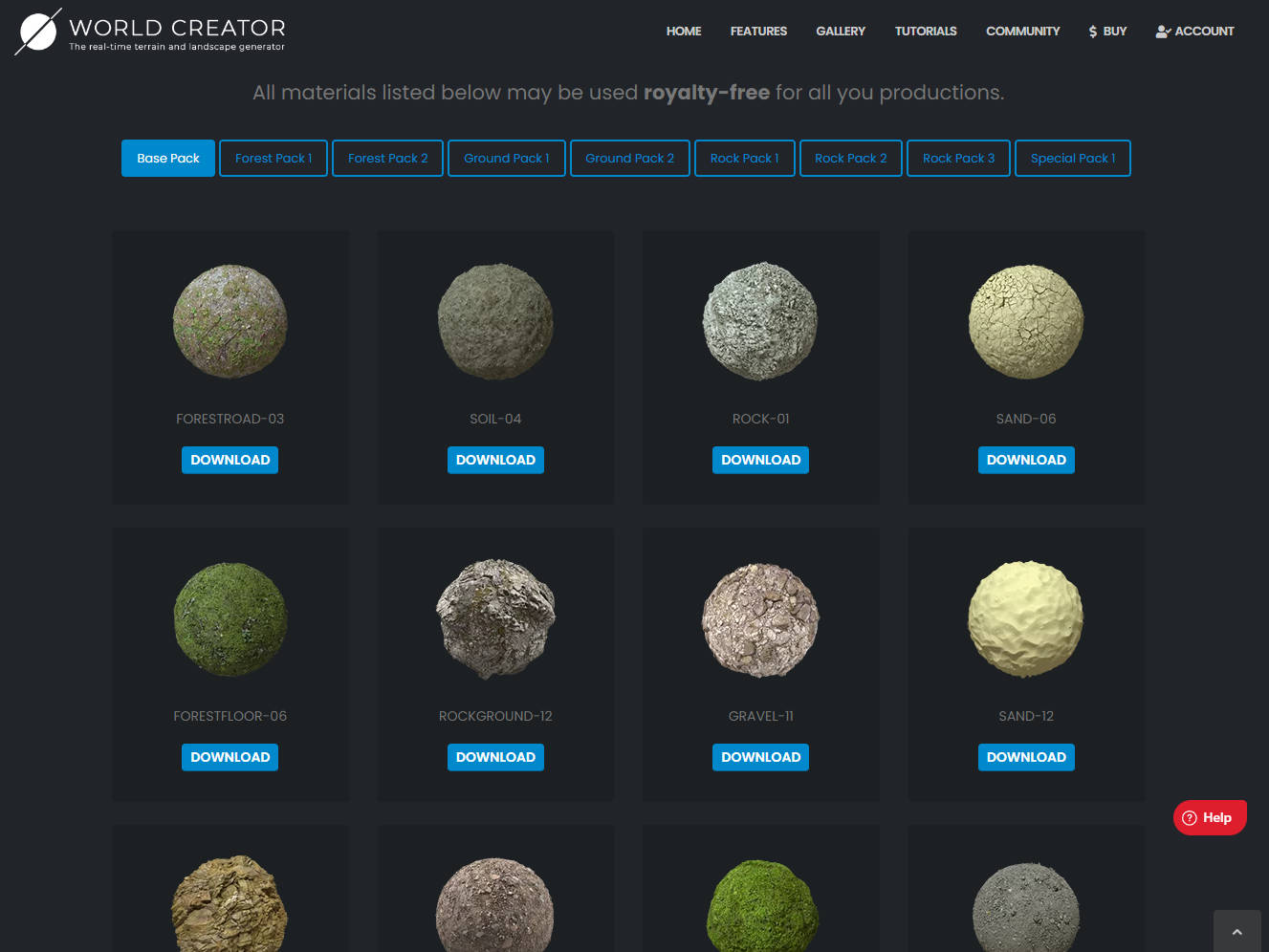Download the SAND-06 material
Screen dimensions: 1269x952
pyautogui.click(x=1026, y=460)
